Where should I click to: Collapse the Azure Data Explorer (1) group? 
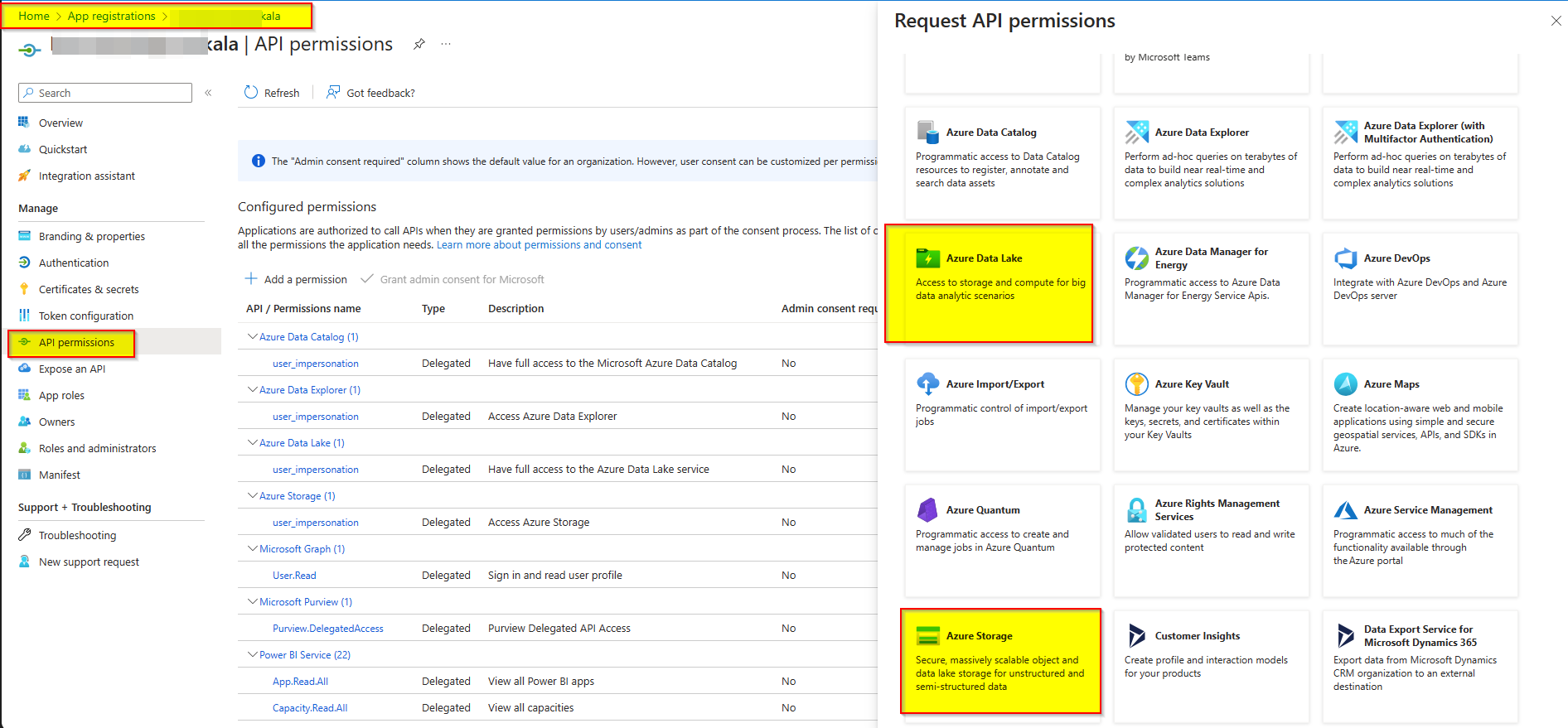(x=253, y=389)
